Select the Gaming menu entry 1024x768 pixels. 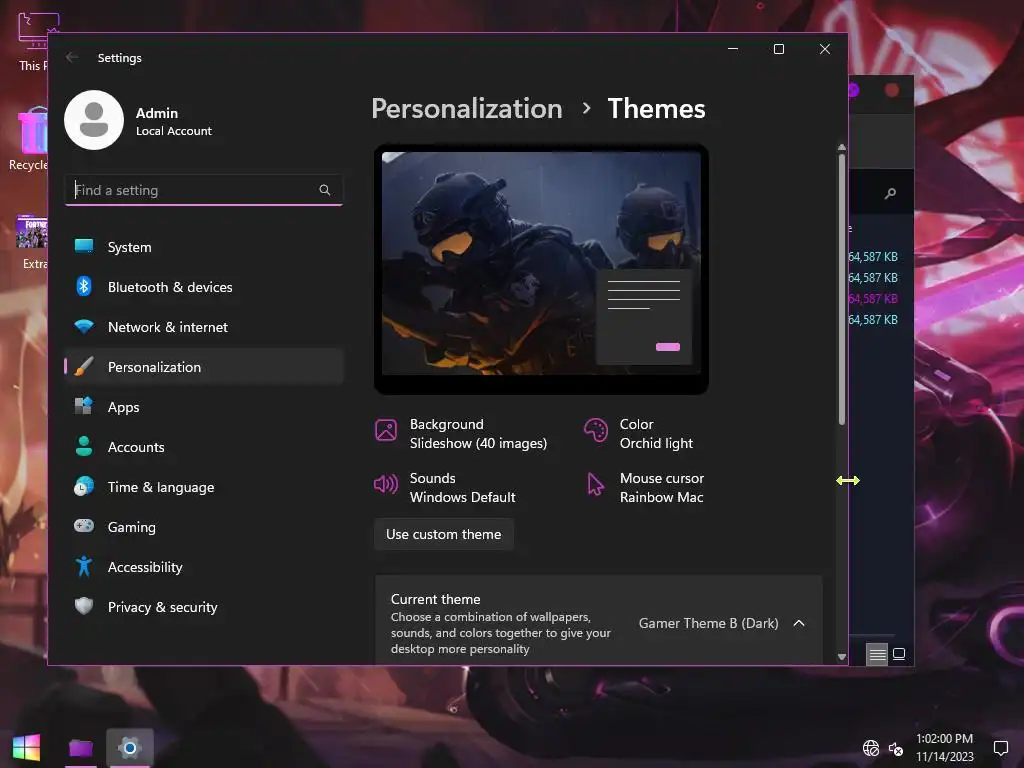tap(131, 527)
